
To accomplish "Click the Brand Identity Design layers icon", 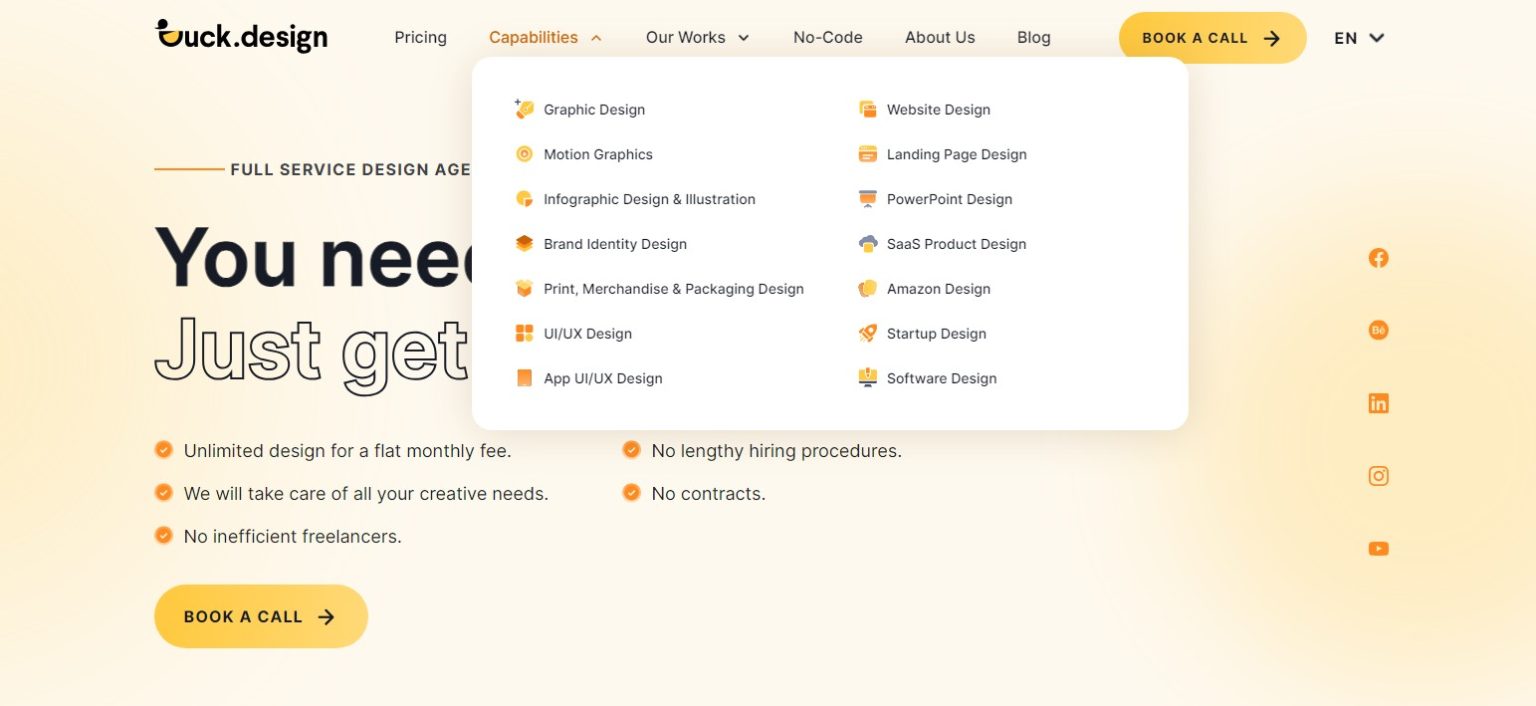I will coord(524,244).
